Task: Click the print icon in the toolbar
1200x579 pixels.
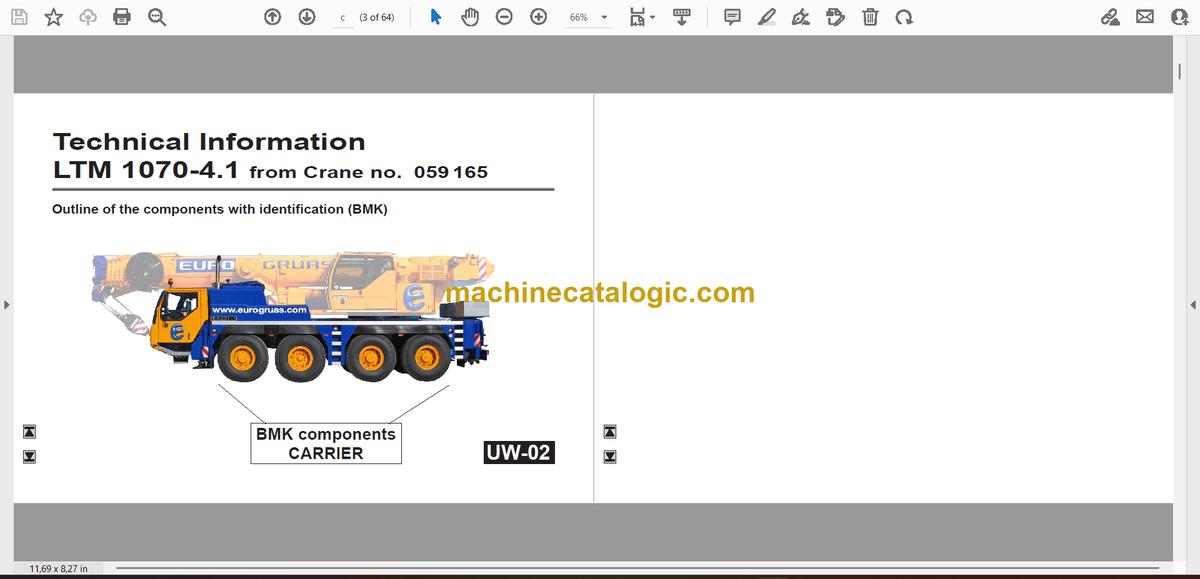Action: 122,17
